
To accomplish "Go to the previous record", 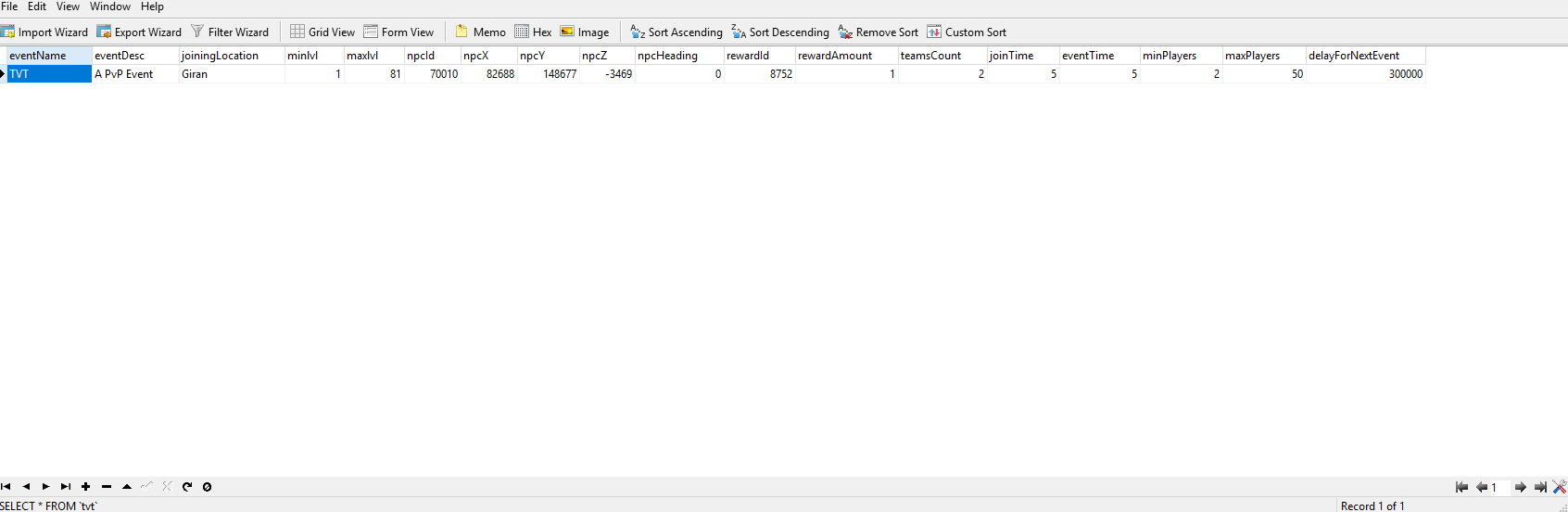I will [x=26, y=486].
